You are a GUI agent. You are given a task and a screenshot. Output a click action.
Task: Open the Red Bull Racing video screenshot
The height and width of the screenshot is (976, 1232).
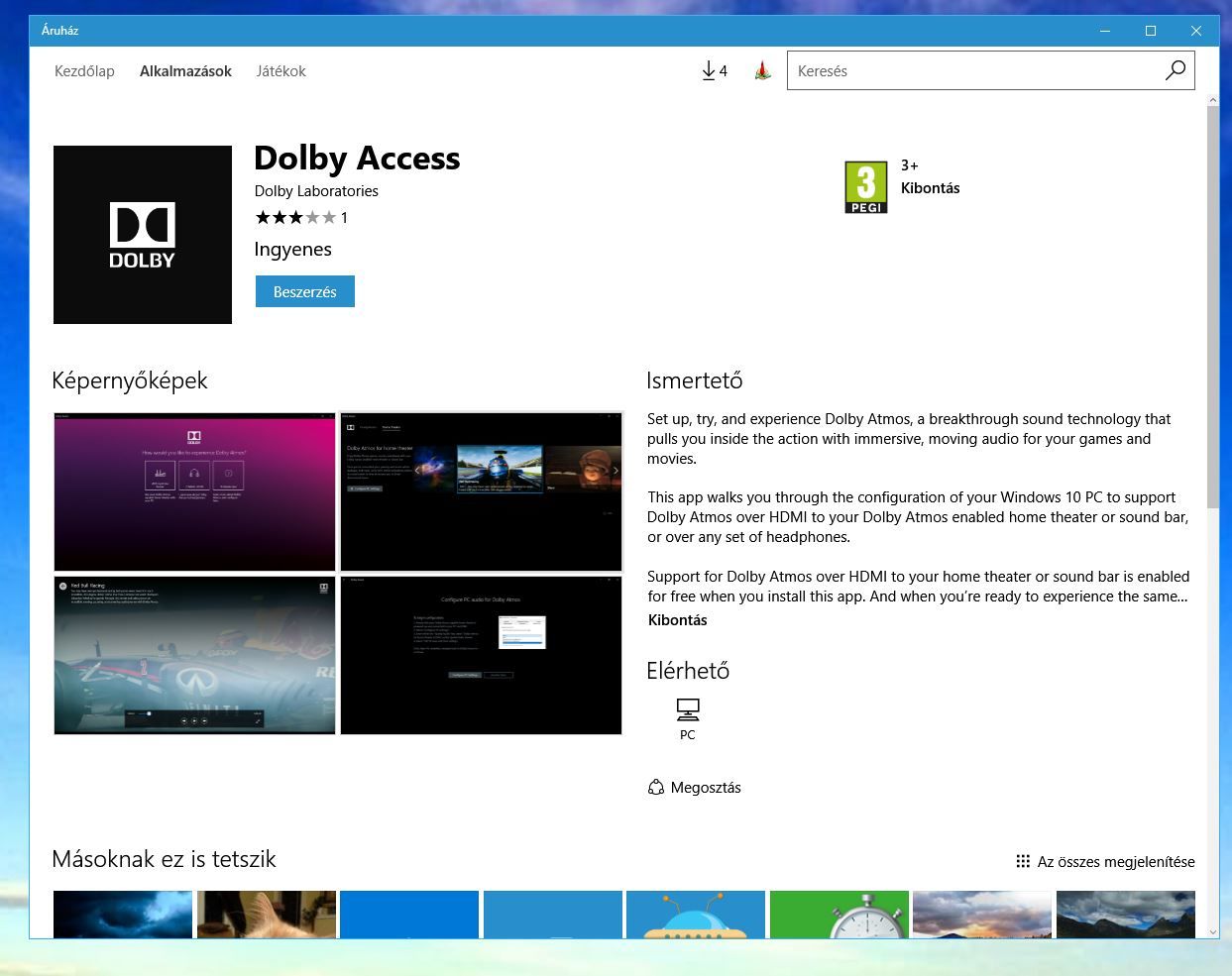click(x=195, y=655)
